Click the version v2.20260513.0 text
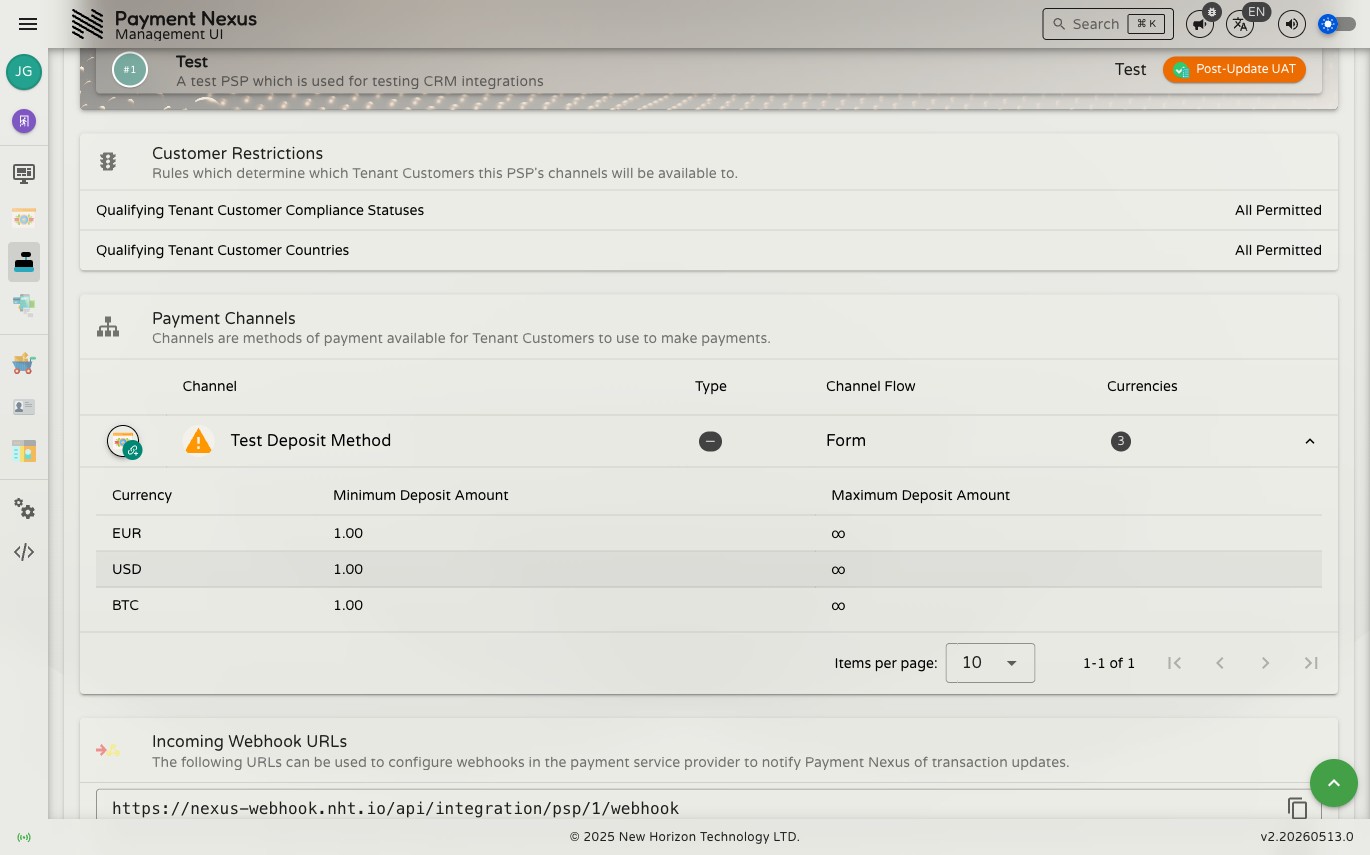Image resolution: width=1370 pixels, height=855 pixels. coord(1306,837)
